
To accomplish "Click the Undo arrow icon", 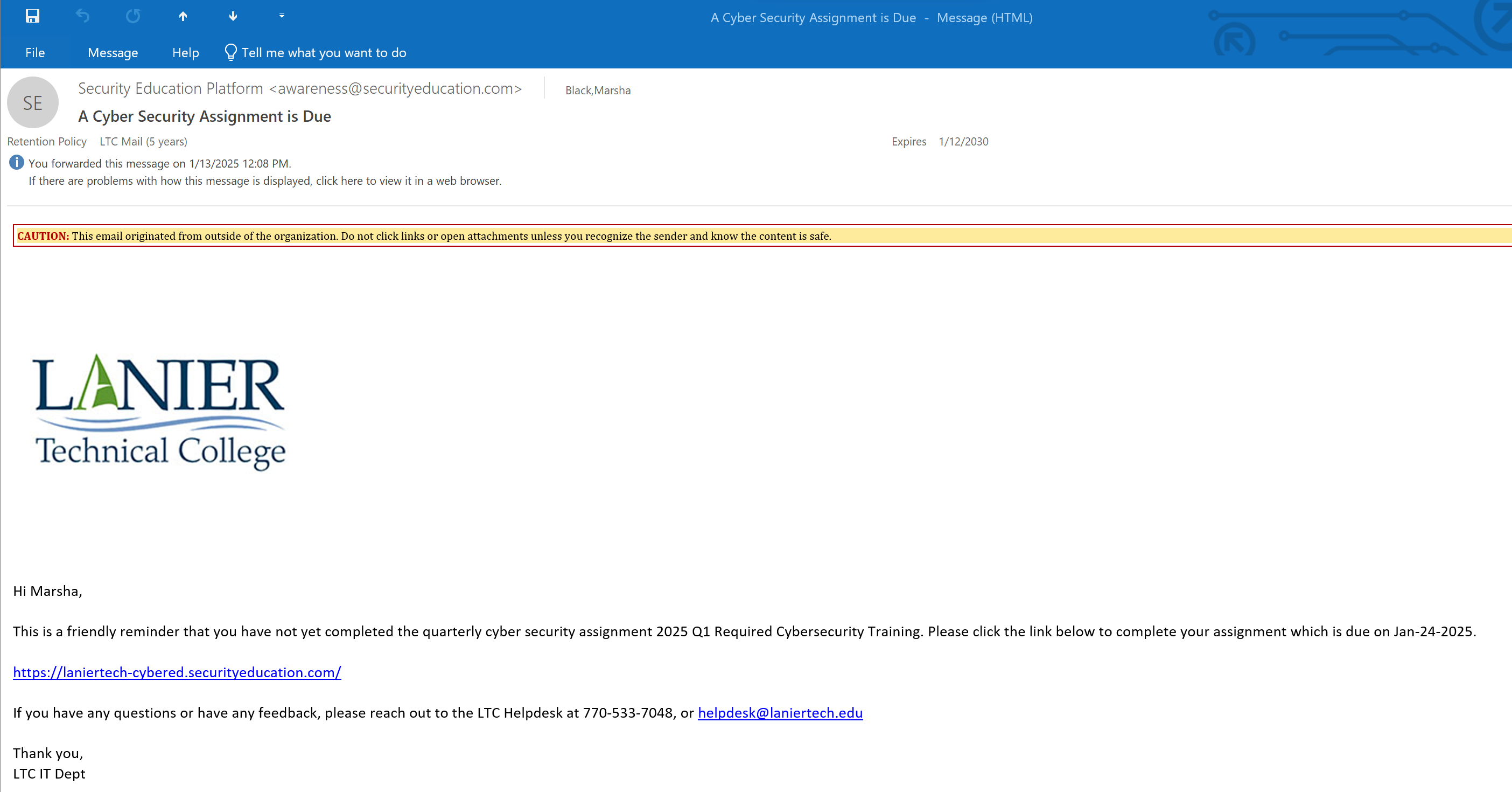I will [x=83, y=16].
